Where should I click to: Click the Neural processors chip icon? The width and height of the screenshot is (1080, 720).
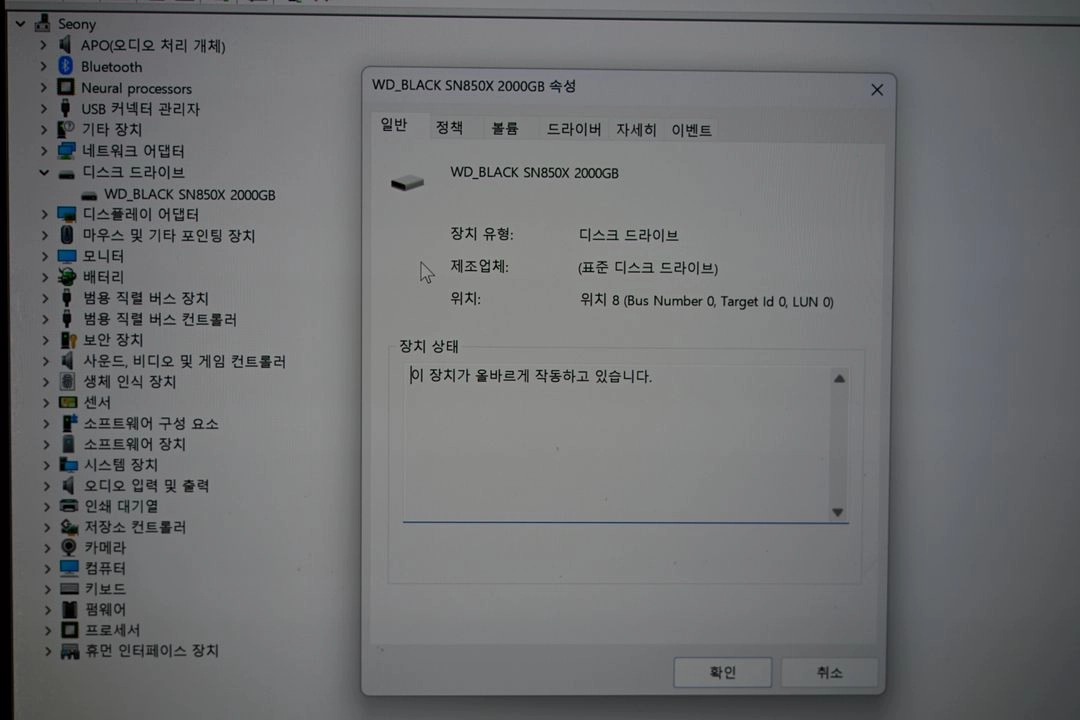coord(65,88)
